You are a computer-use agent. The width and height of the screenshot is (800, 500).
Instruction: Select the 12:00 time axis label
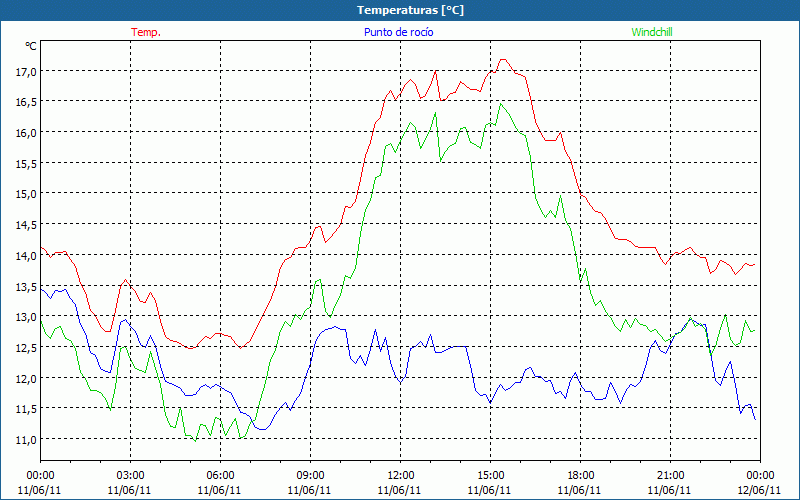[x=400, y=475]
